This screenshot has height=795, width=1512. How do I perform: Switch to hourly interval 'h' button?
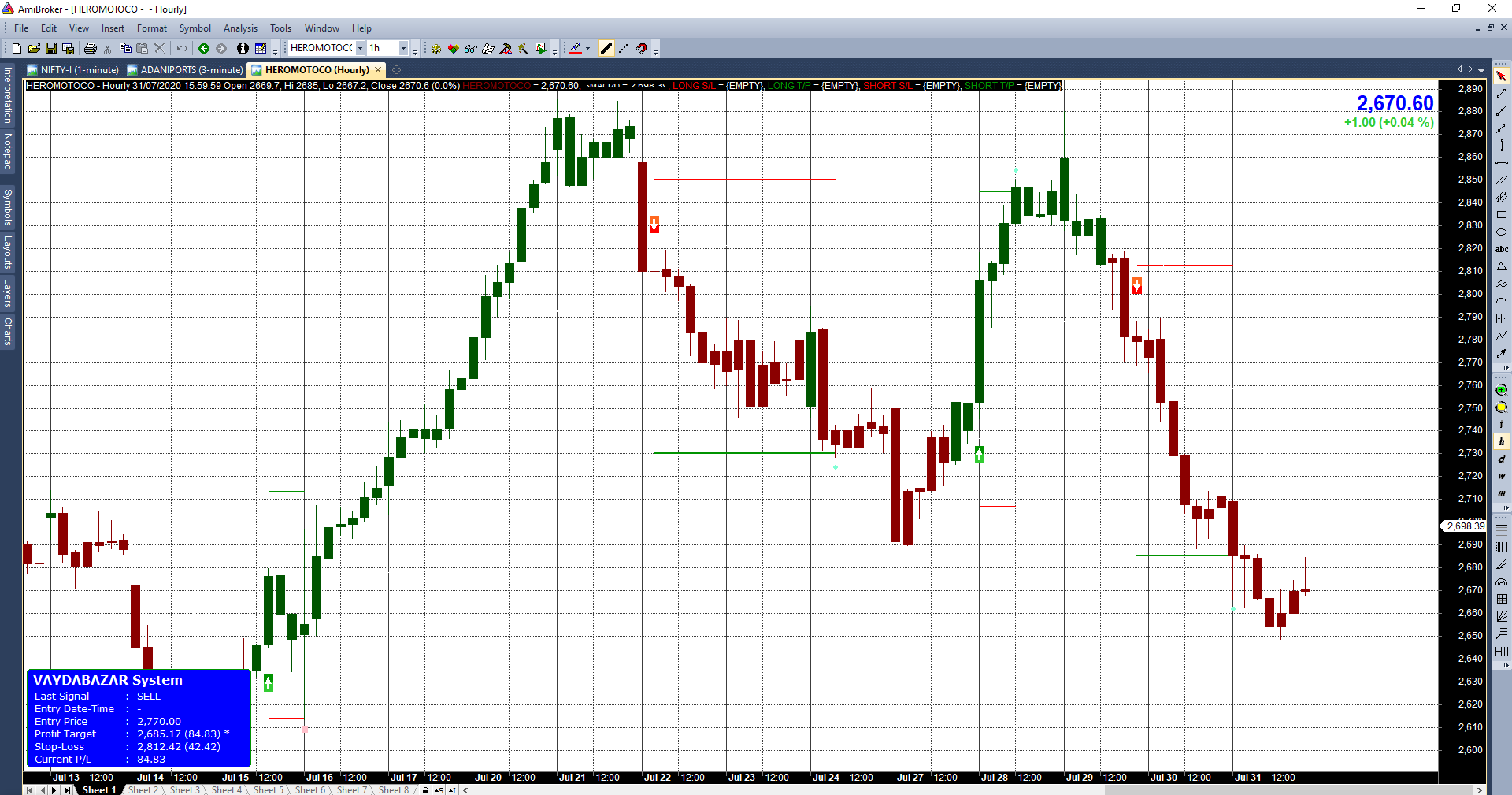click(1502, 442)
